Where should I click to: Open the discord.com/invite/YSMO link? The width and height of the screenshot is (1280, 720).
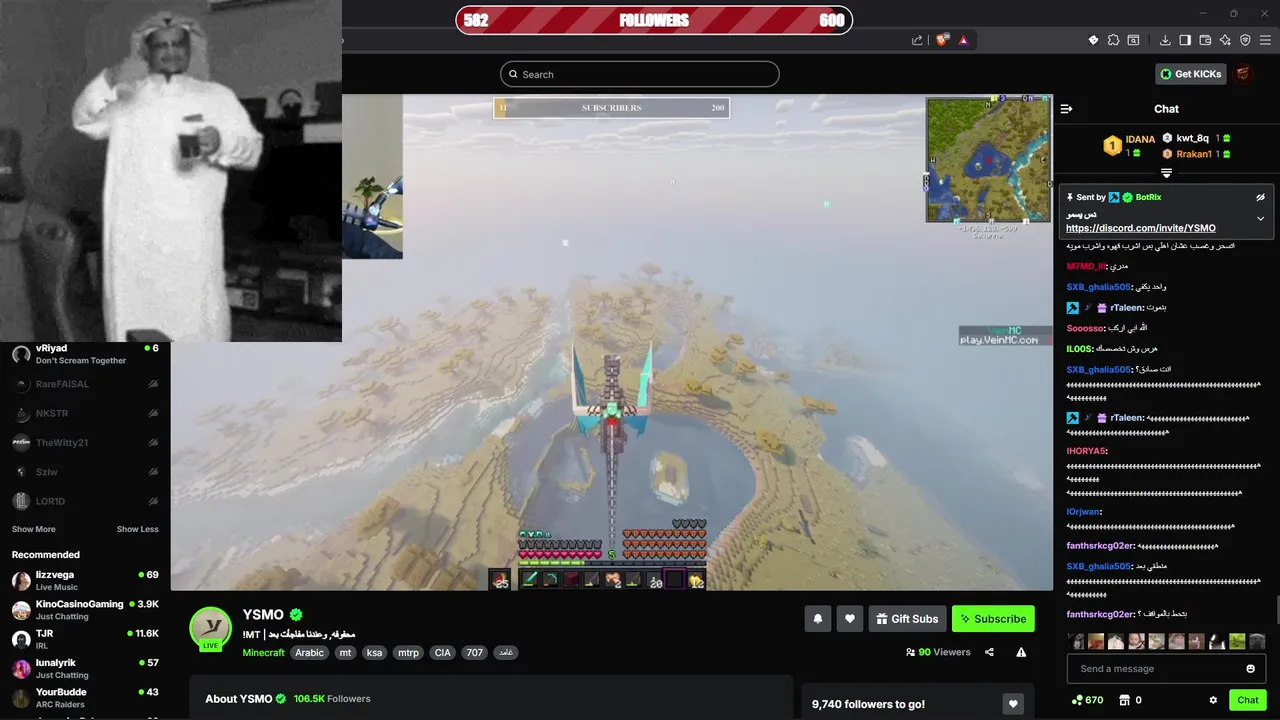coord(1141,228)
